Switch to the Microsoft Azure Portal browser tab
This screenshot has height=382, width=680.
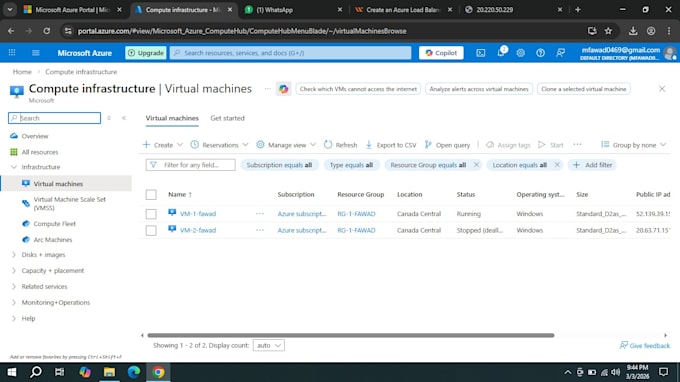click(73, 10)
